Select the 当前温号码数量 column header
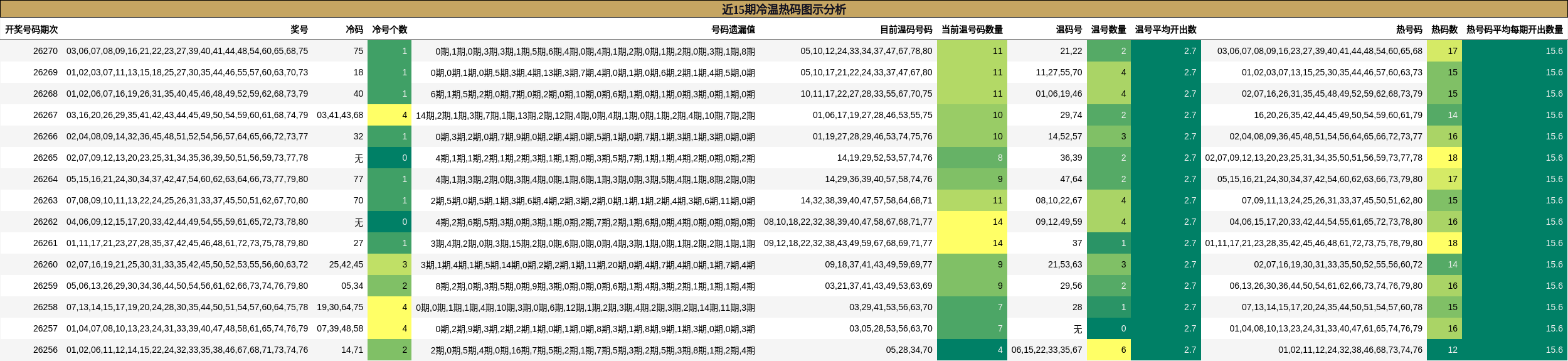This screenshot has height=361, width=1568. point(972,30)
